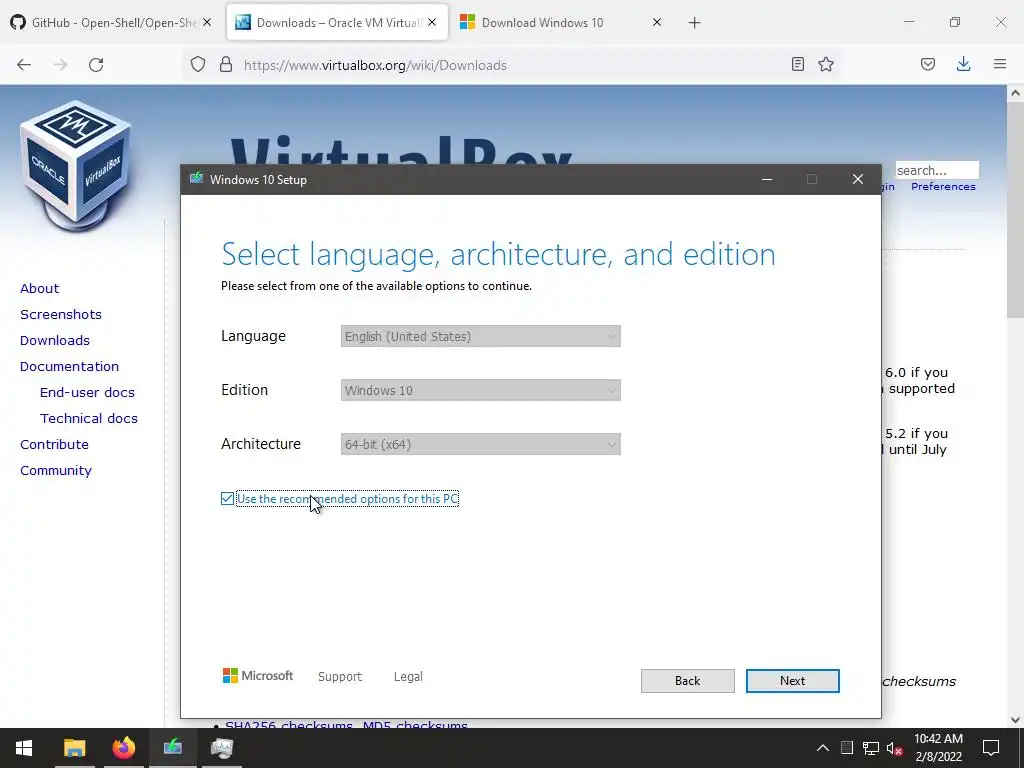1024x768 pixels.
Task: Open Firefox downloads panel
Action: (x=963, y=64)
